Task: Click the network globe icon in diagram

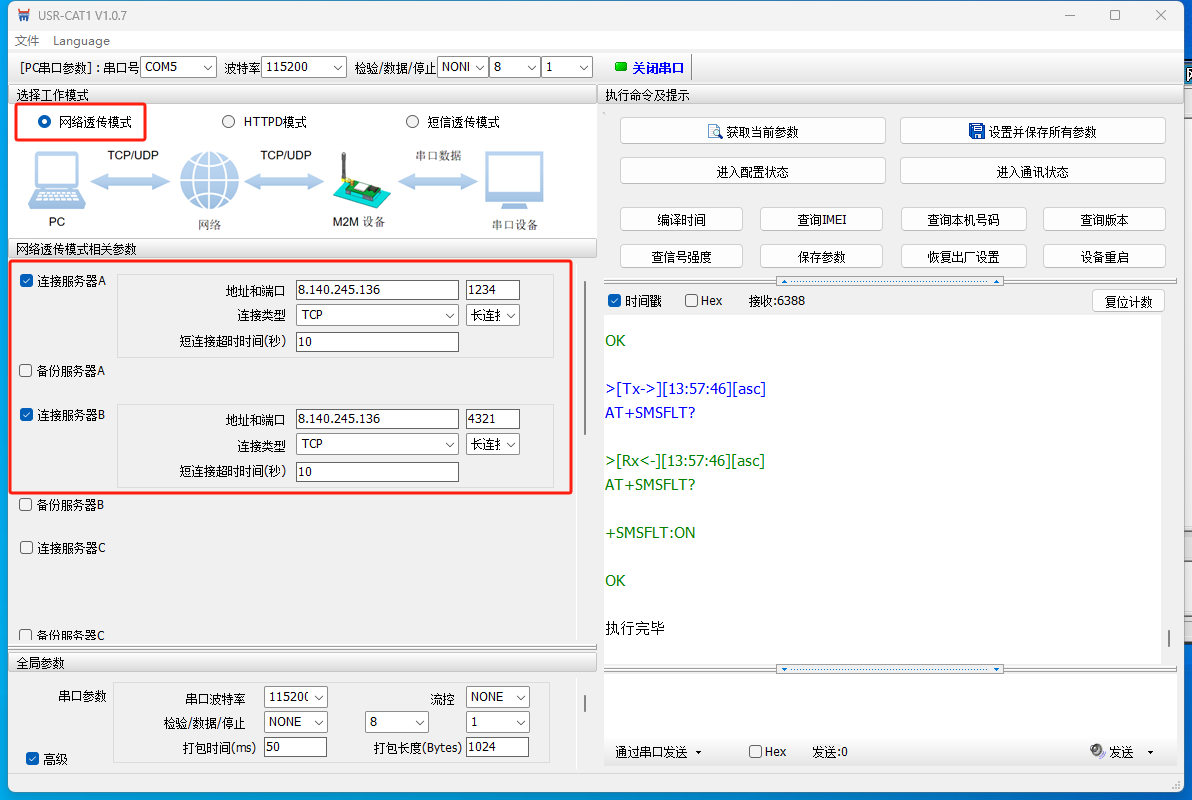Action: (209, 181)
